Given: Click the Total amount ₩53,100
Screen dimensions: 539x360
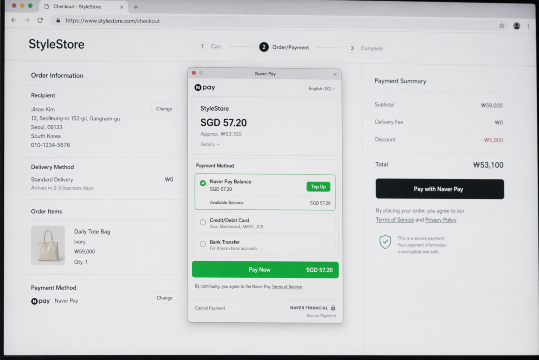Looking at the screenshot, I should pos(488,165).
